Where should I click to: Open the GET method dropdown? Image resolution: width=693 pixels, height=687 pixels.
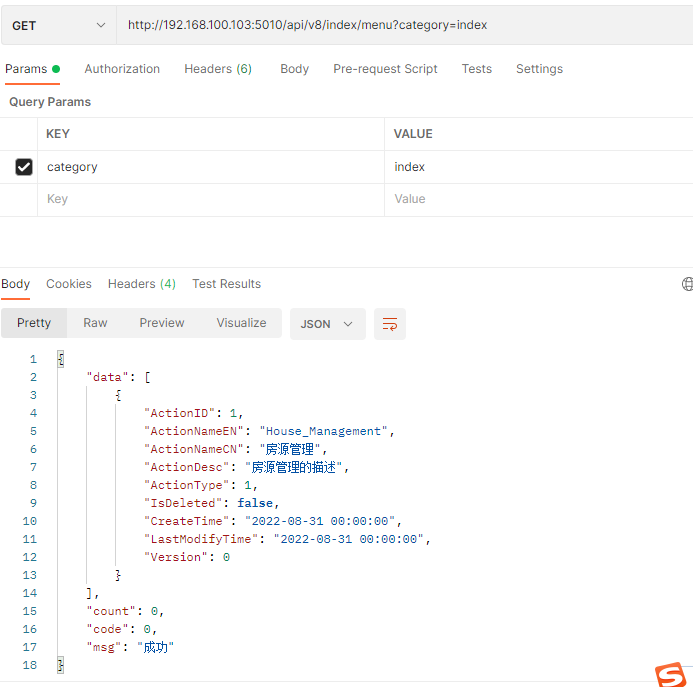[x=58, y=25]
